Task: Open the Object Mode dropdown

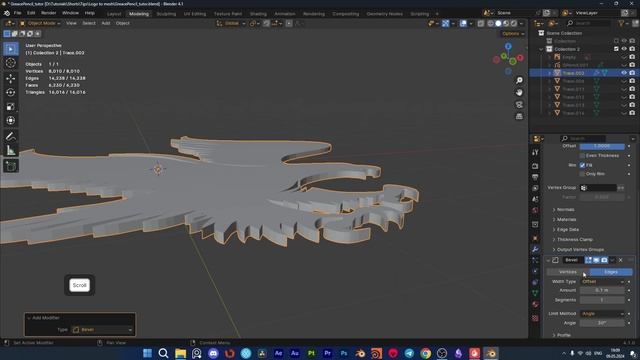Action: pyautogui.click(x=40, y=23)
